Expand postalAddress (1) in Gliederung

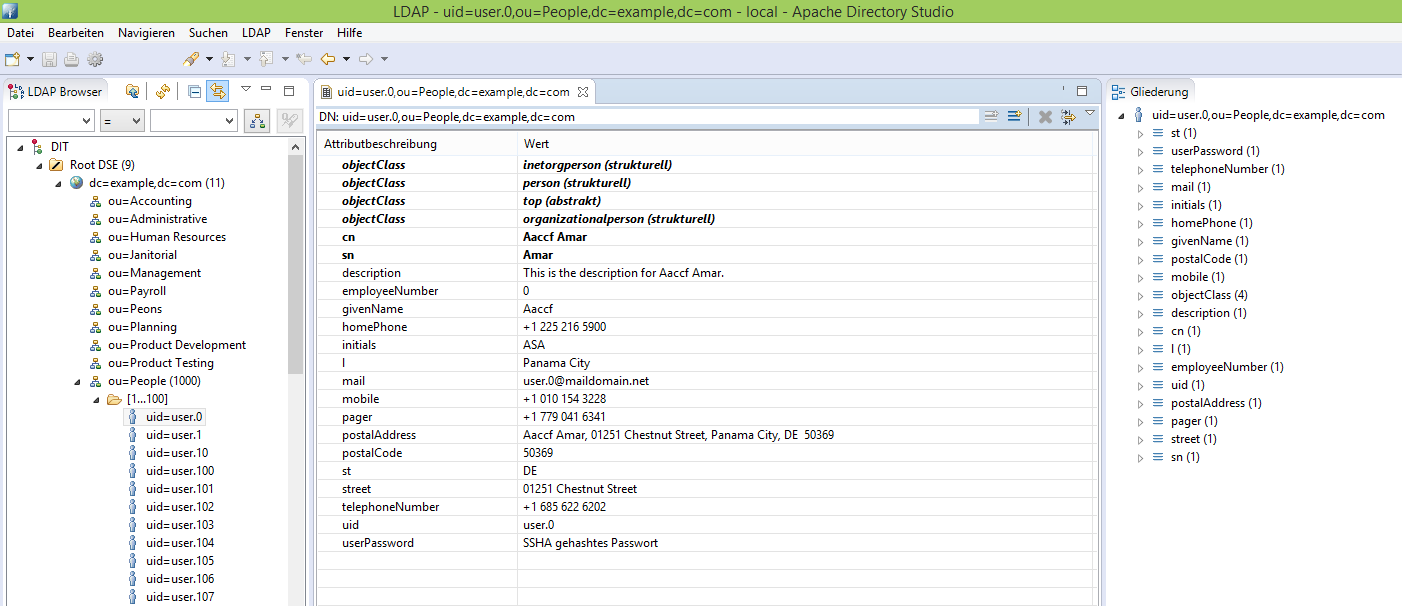click(1141, 403)
